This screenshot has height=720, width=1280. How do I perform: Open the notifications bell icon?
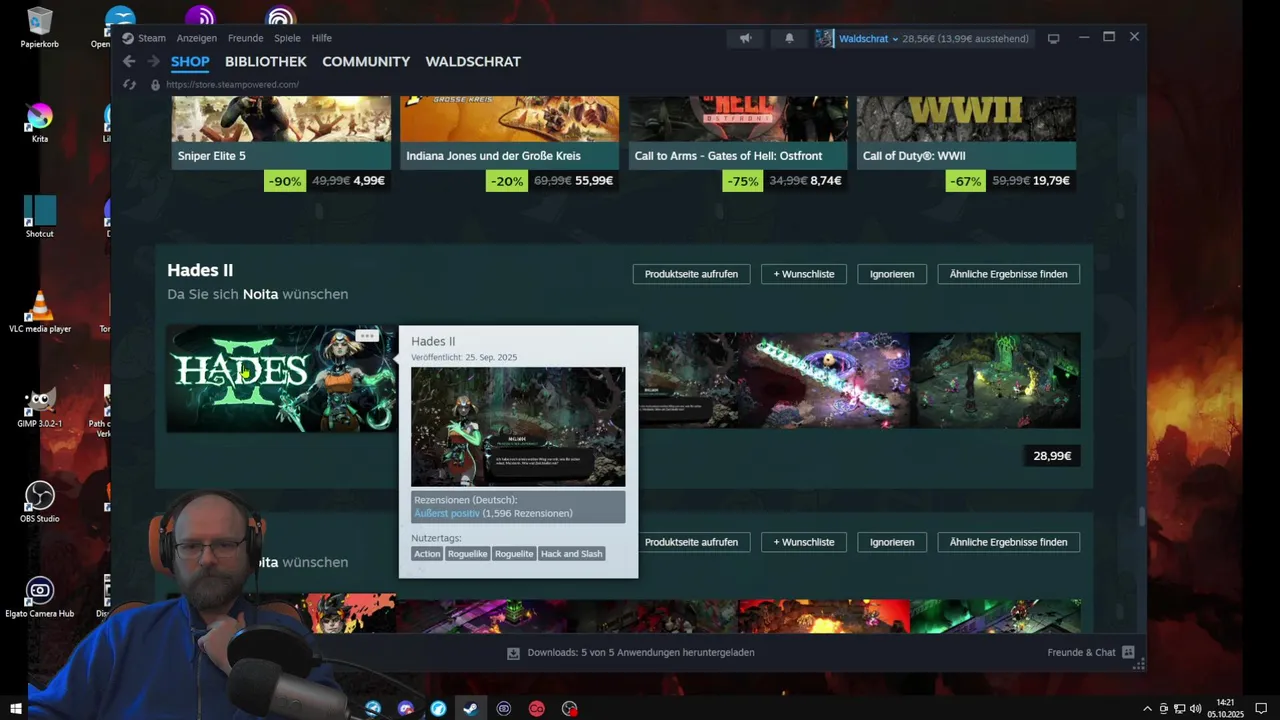click(x=789, y=38)
